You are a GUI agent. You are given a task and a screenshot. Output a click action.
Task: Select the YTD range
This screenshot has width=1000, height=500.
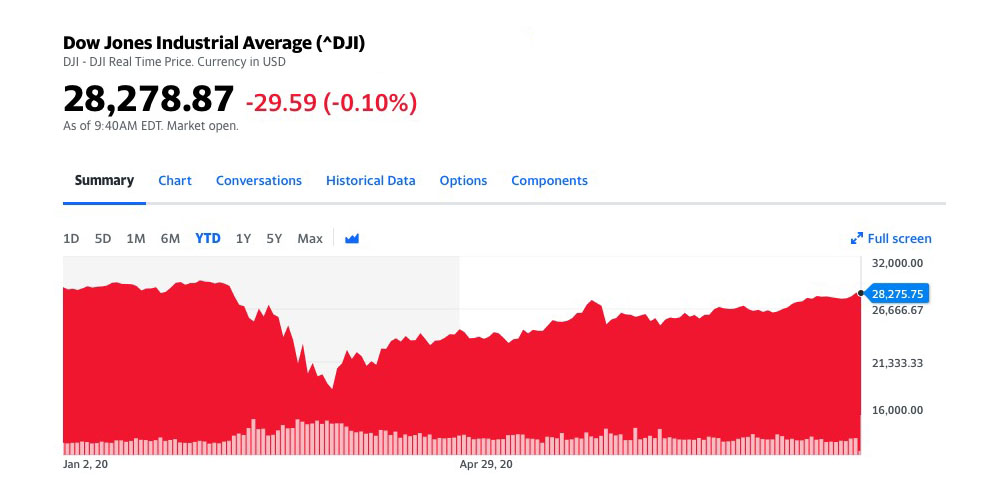pos(208,239)
